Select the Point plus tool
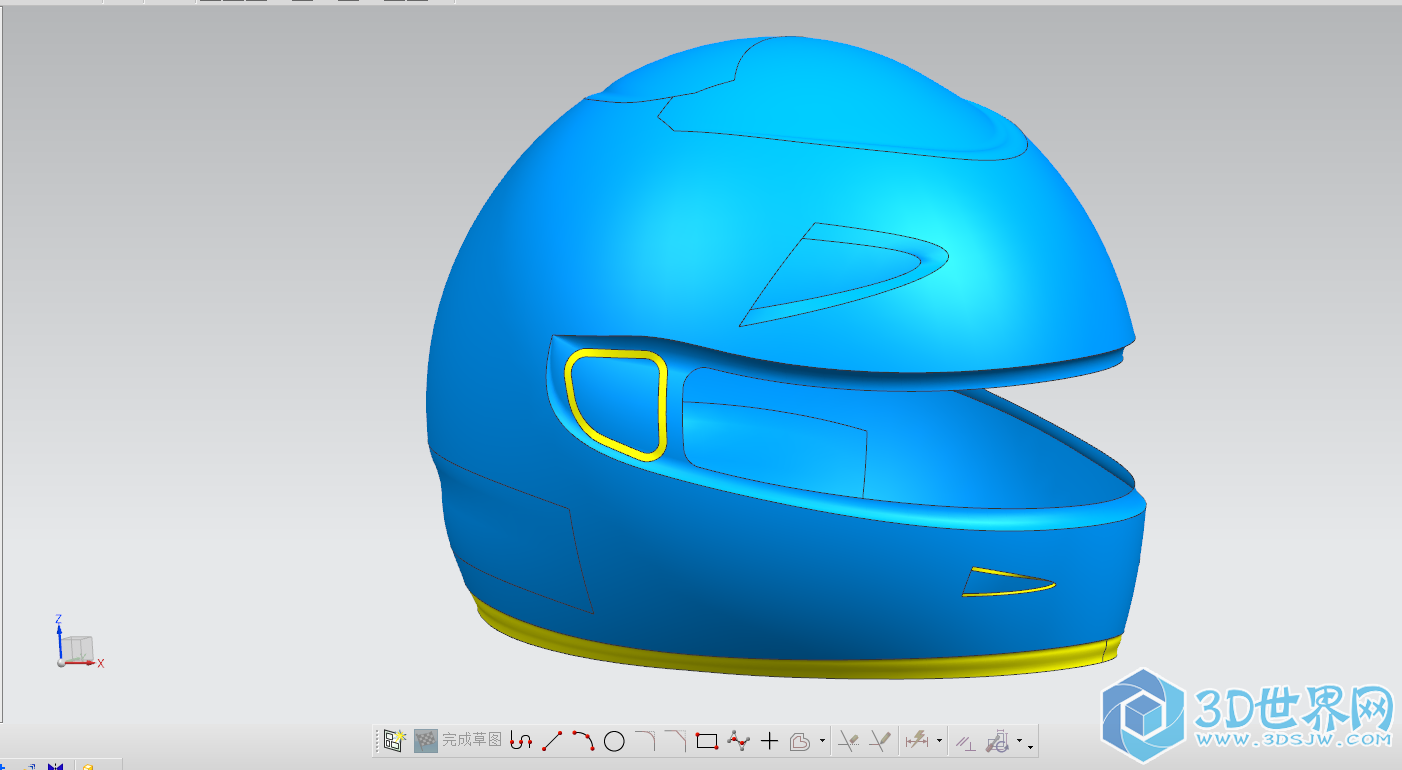 769,741
